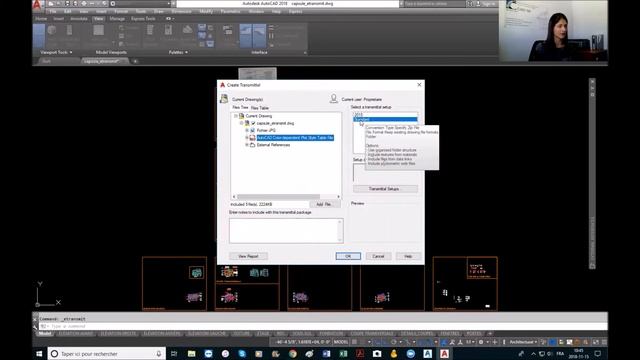The width and height of the screenshot is (640, 360).
Task: Toggle the Layout Tabs interface button
Action: pyautogui.click(x=260, y=35)
